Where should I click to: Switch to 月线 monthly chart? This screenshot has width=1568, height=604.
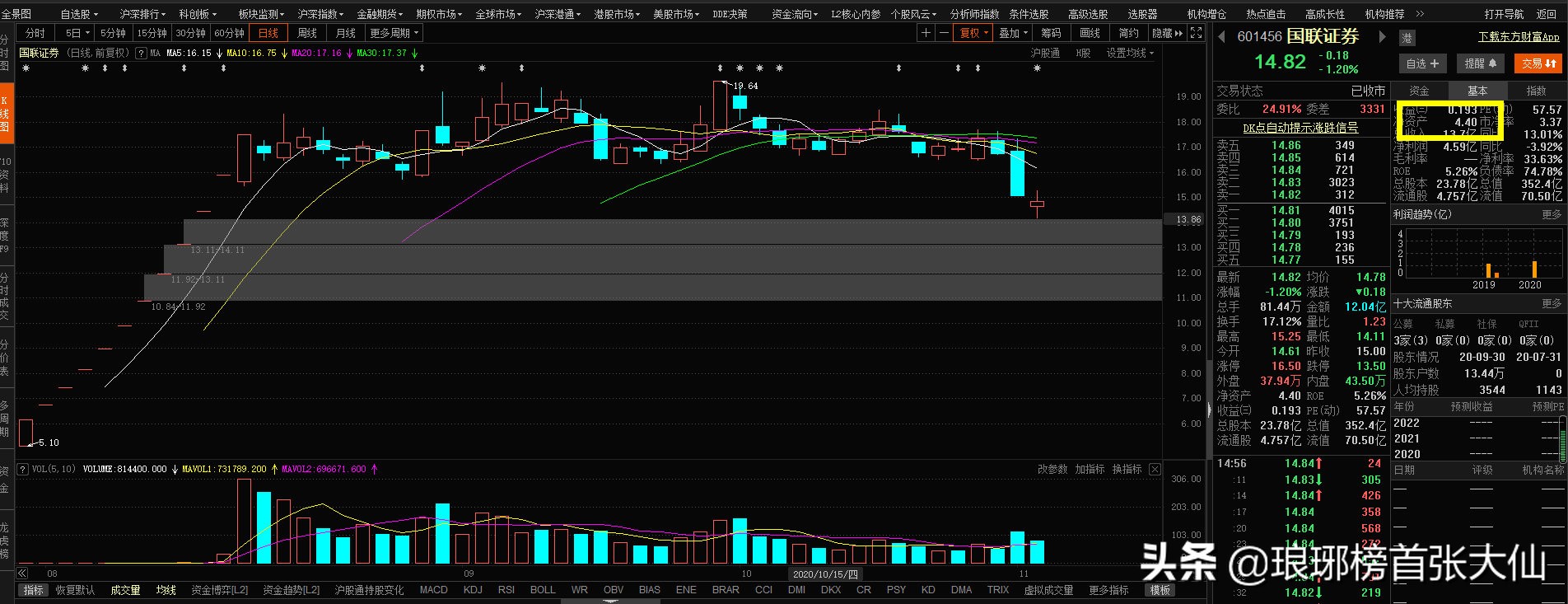point(346,33)
